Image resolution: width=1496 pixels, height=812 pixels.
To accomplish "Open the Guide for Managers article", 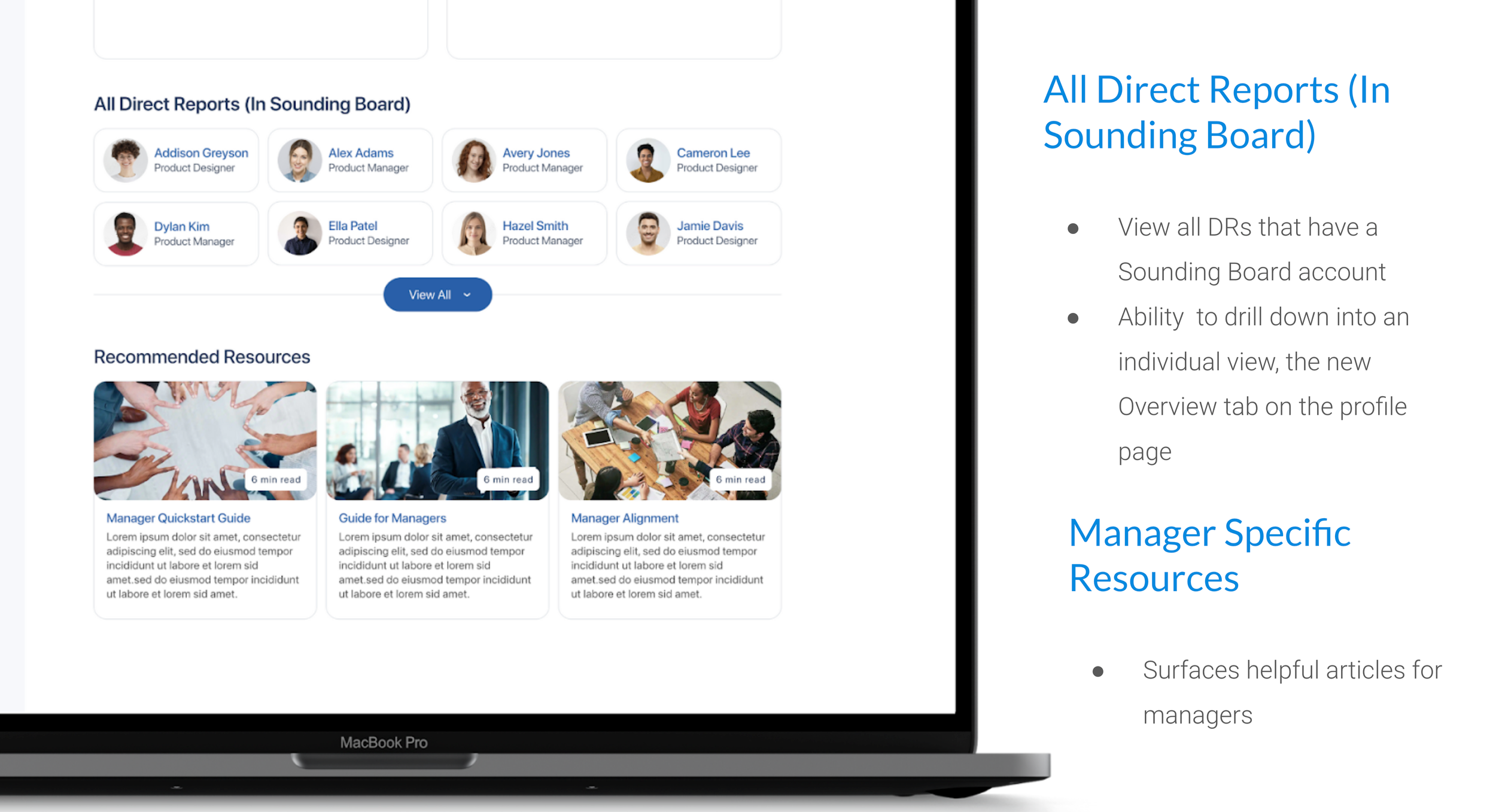I will [x=392, y=518].
